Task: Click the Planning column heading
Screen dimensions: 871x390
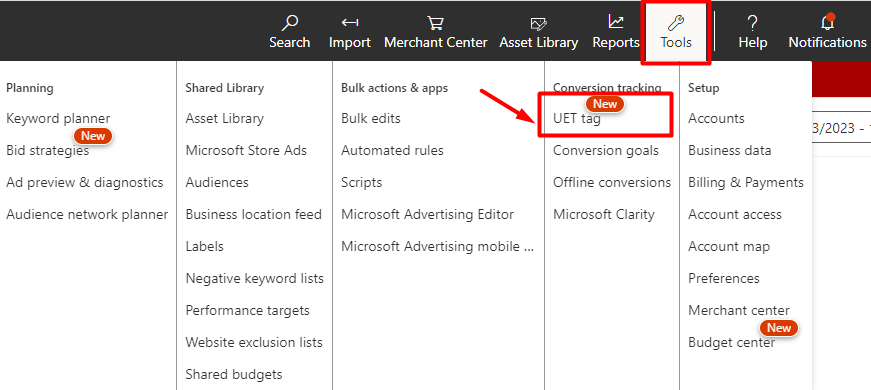Action: click(x=30, y=88)
